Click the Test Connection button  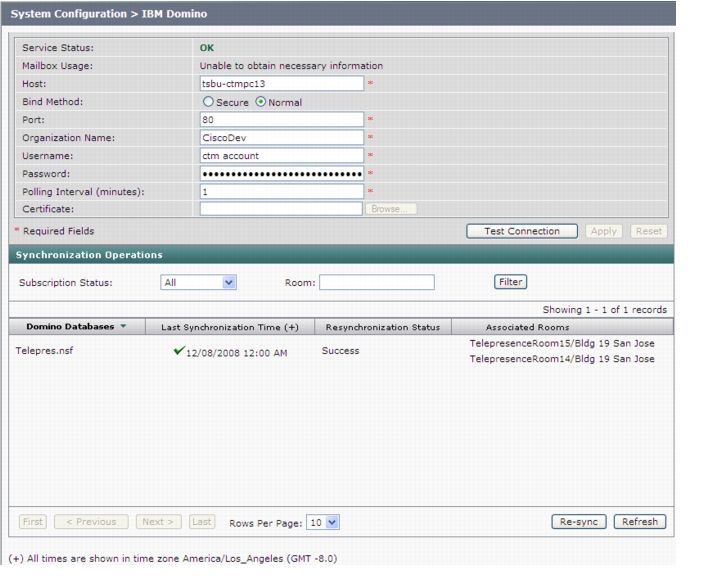522,231
